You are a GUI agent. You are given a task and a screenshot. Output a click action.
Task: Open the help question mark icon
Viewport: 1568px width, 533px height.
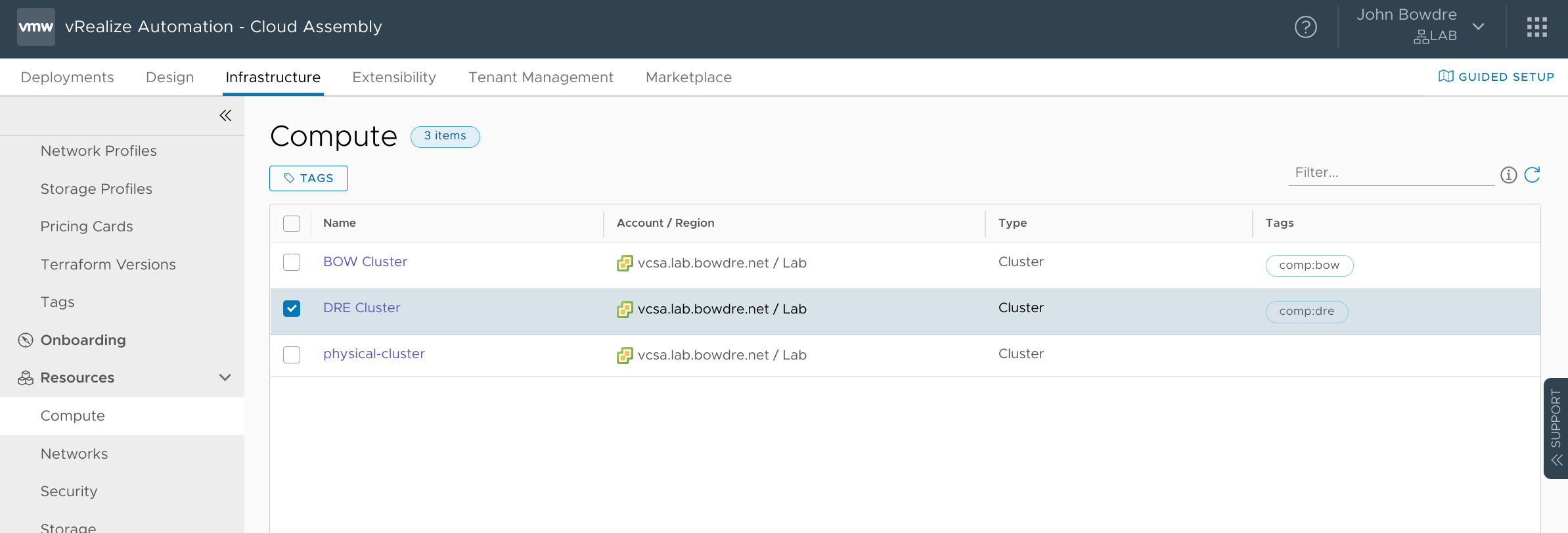click(1305, 27)
